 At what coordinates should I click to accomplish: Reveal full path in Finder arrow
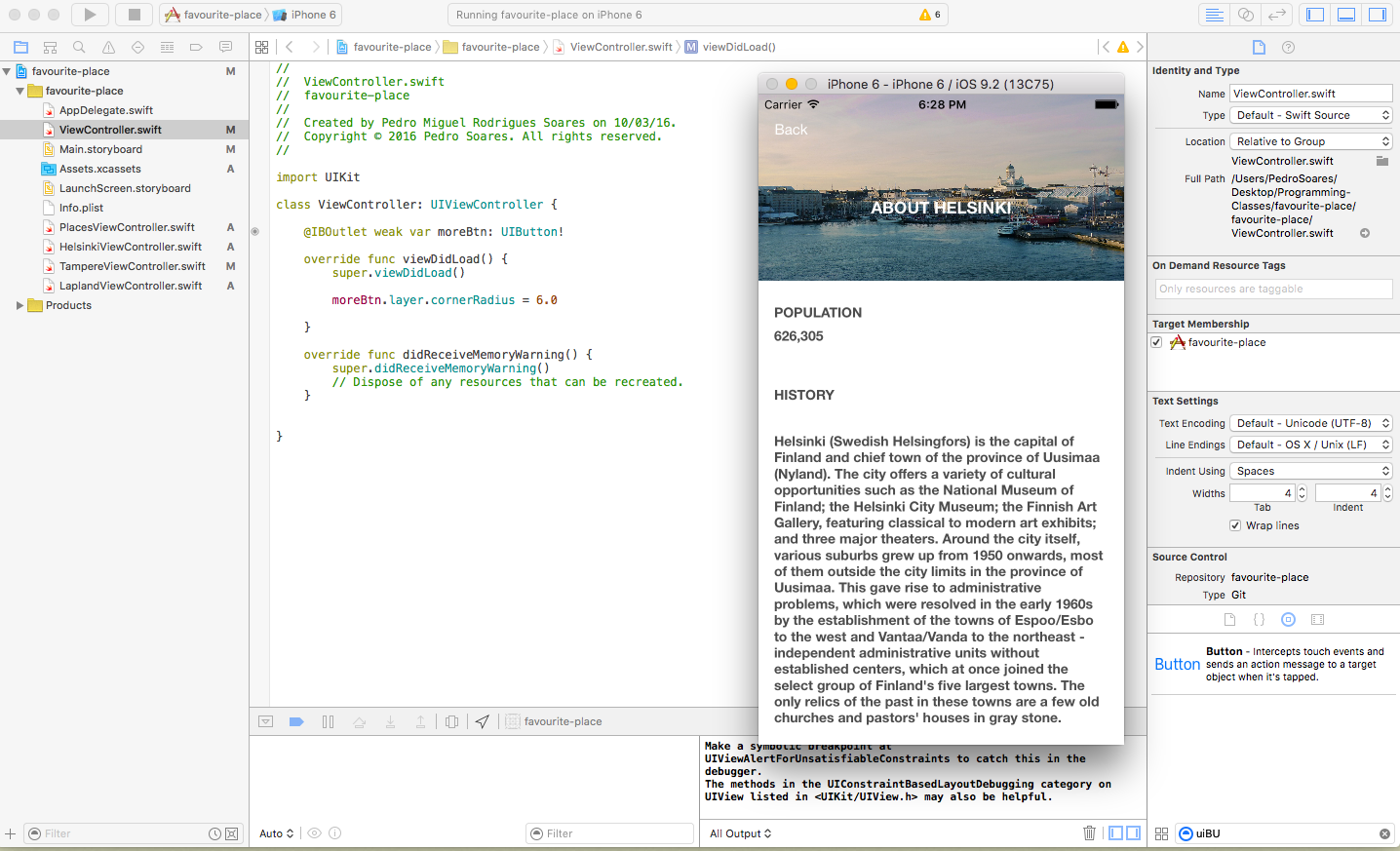point(1365,233)
